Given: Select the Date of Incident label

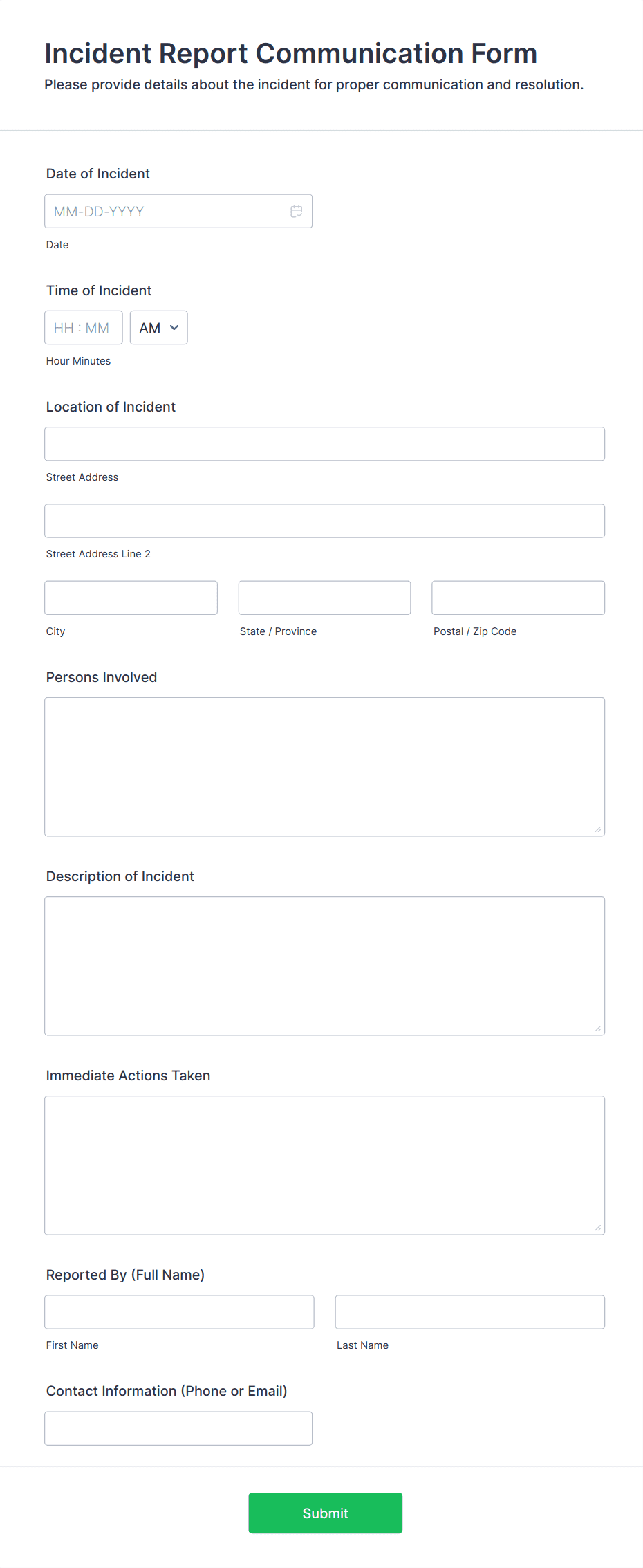Looking at the screenshot, I should 97,174.
